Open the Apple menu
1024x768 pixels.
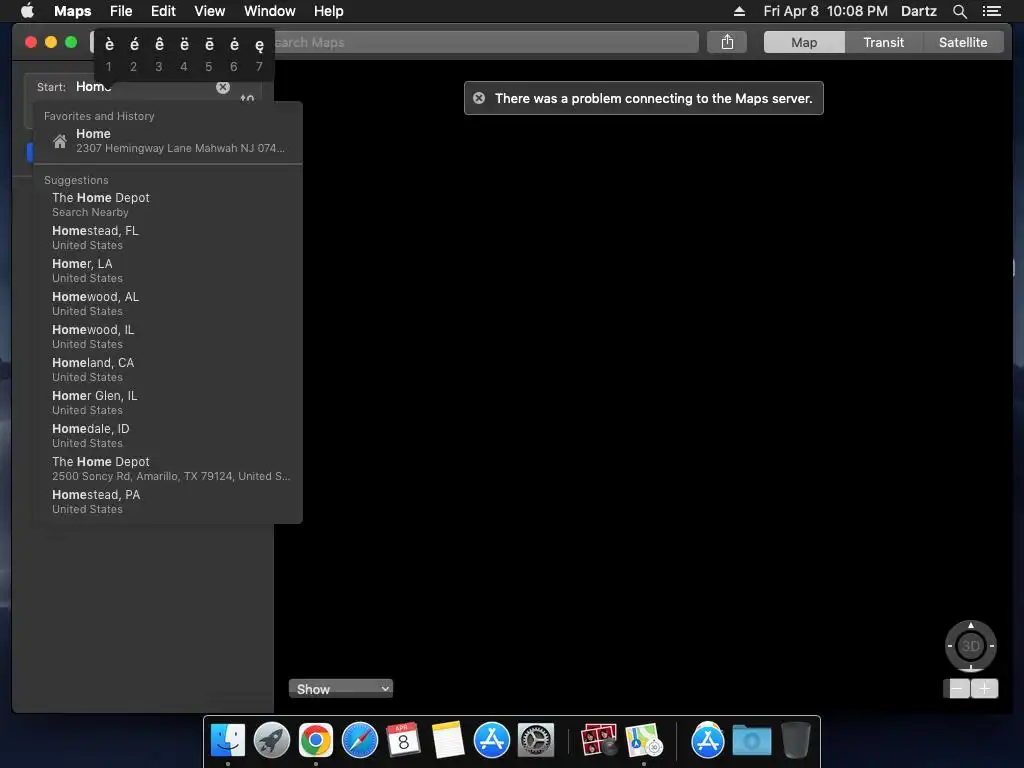27,11
